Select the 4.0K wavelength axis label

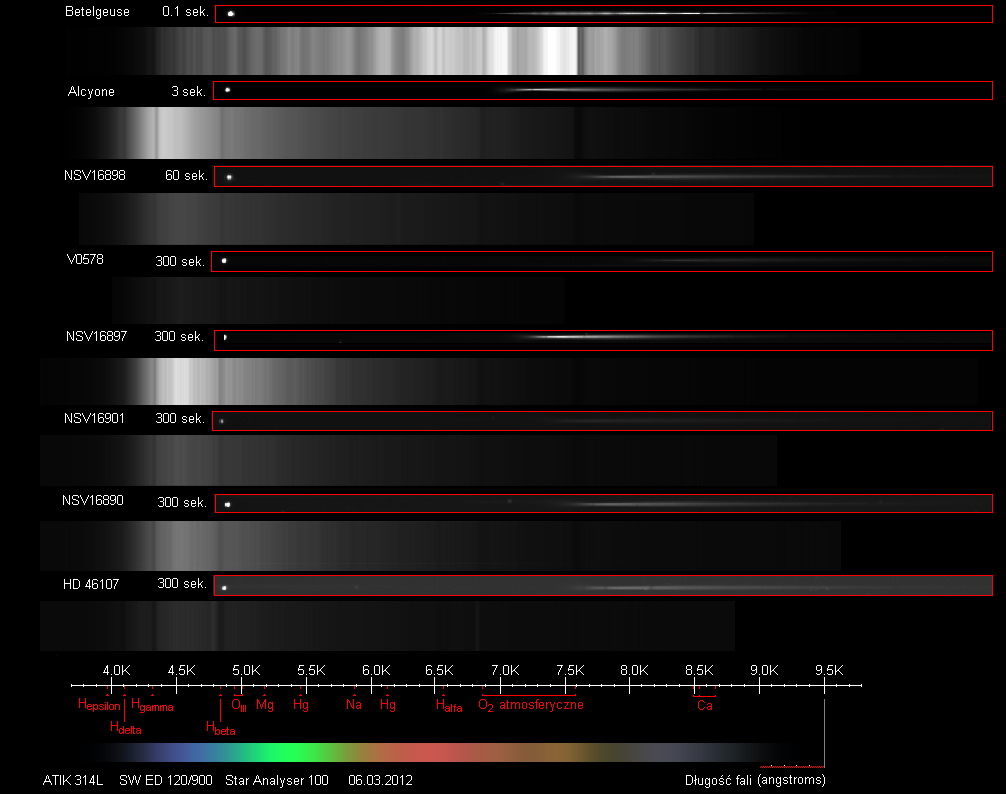117,669
